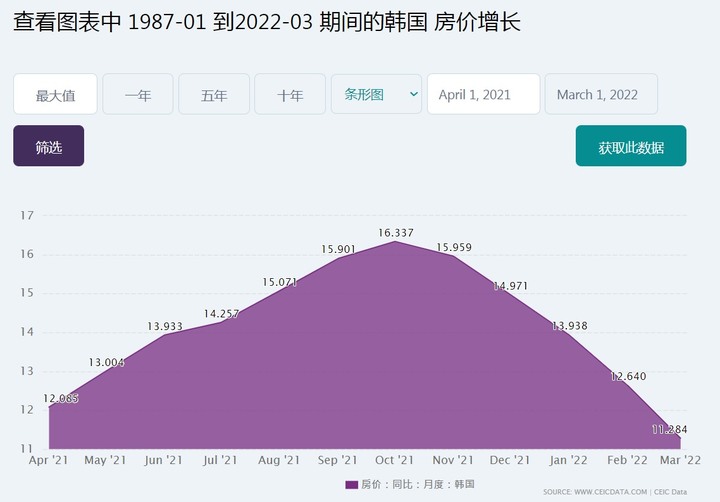The image size is (720, 502).
Task: Click the data label 14.971
Action: click(511, 286)
